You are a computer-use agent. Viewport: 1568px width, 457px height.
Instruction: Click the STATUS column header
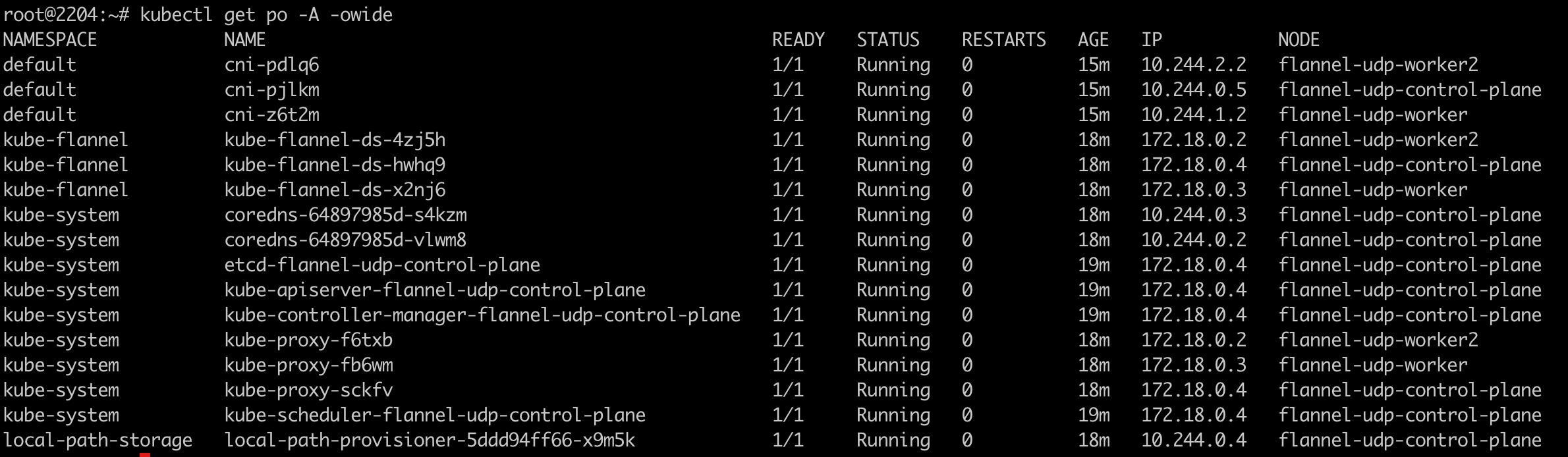point(887,40)
